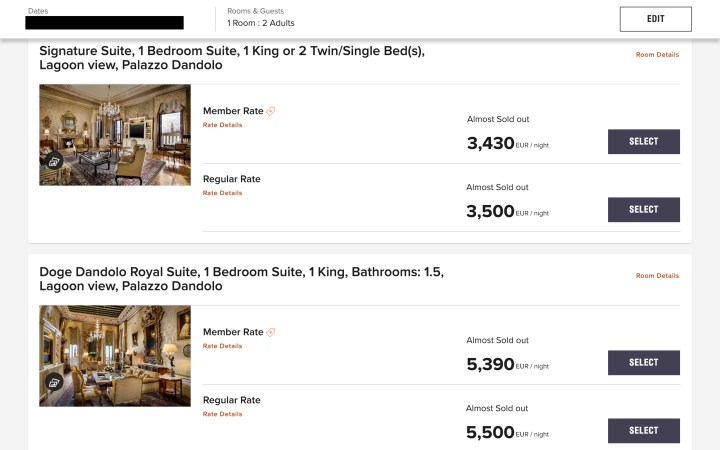Open photo gallery icon on Doge Dandolo image
The width and height of the screenshot is (720, 450).
tap(54, 382)
